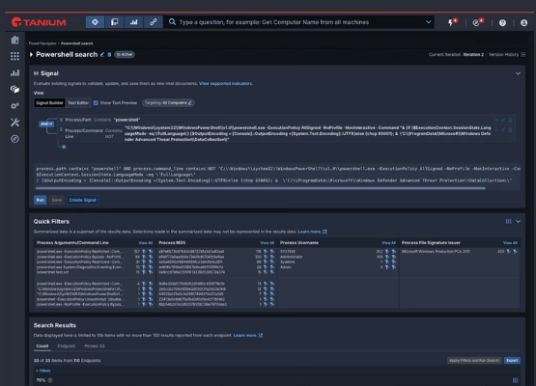
Task: Open the notifications icon with red badge
Action: tap(476, 23)
